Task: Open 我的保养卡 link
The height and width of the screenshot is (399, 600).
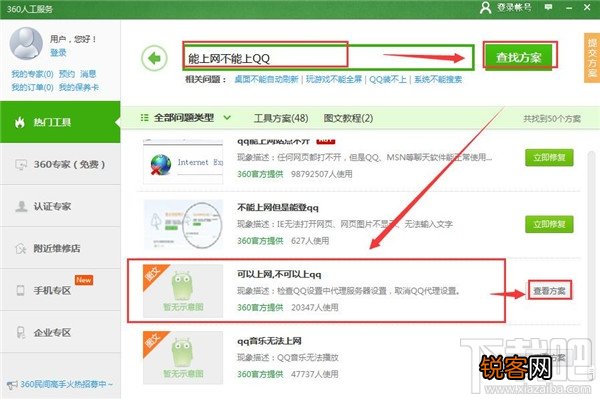Action: (79, 87)
